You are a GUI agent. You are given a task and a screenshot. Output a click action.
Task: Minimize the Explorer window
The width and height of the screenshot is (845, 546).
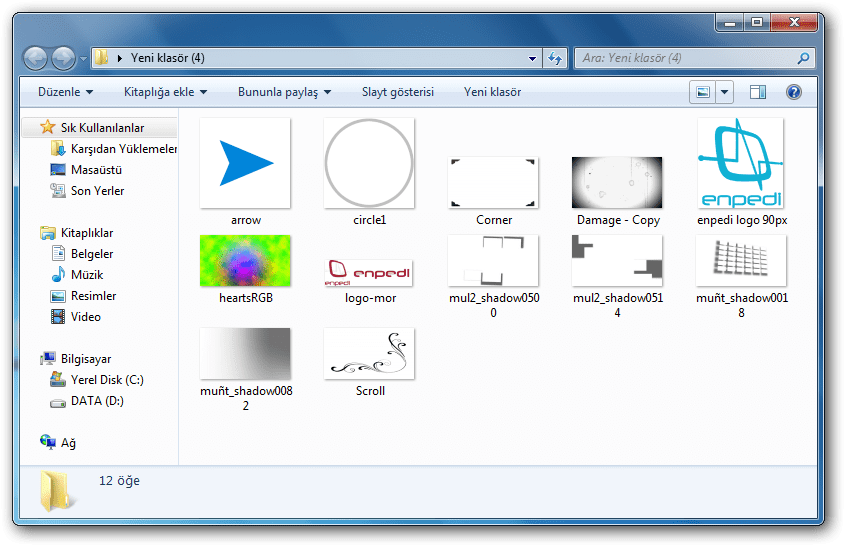[730, 23]
